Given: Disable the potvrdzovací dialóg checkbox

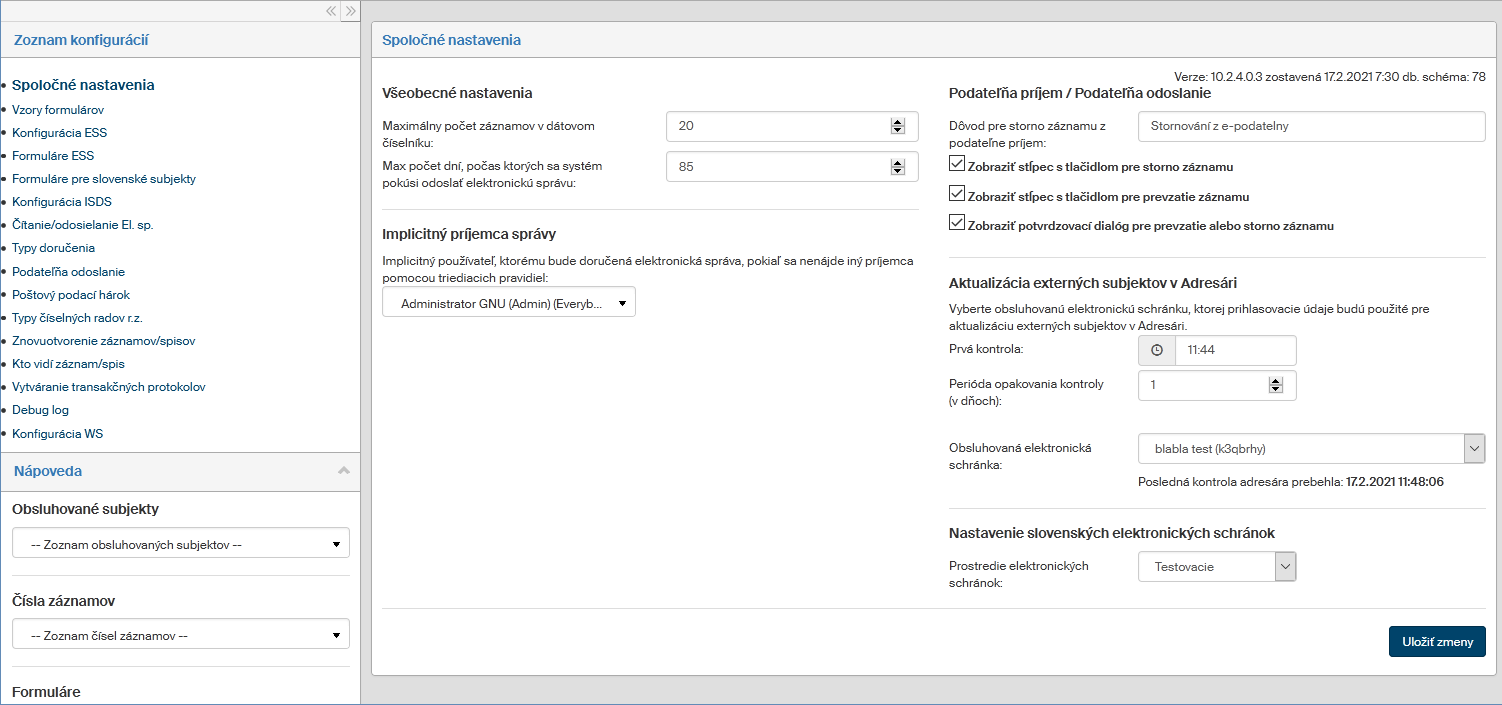Looking at the screenshot, I should [957, 224].
